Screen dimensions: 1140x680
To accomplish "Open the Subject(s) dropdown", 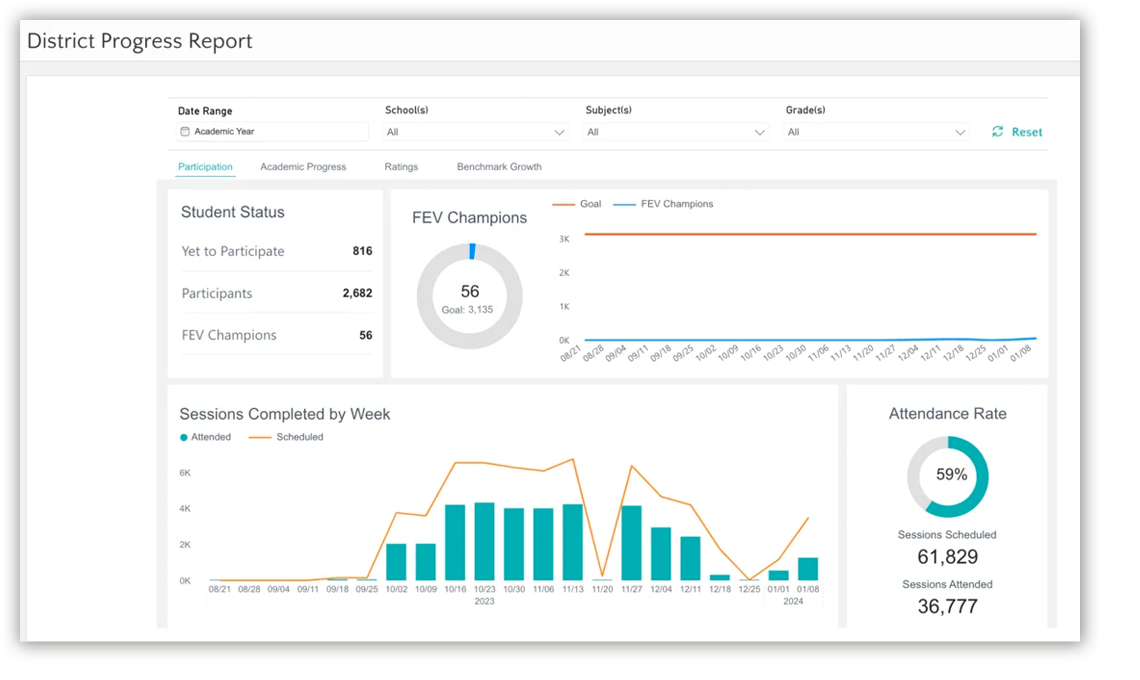I will click(x=676, y=132).
